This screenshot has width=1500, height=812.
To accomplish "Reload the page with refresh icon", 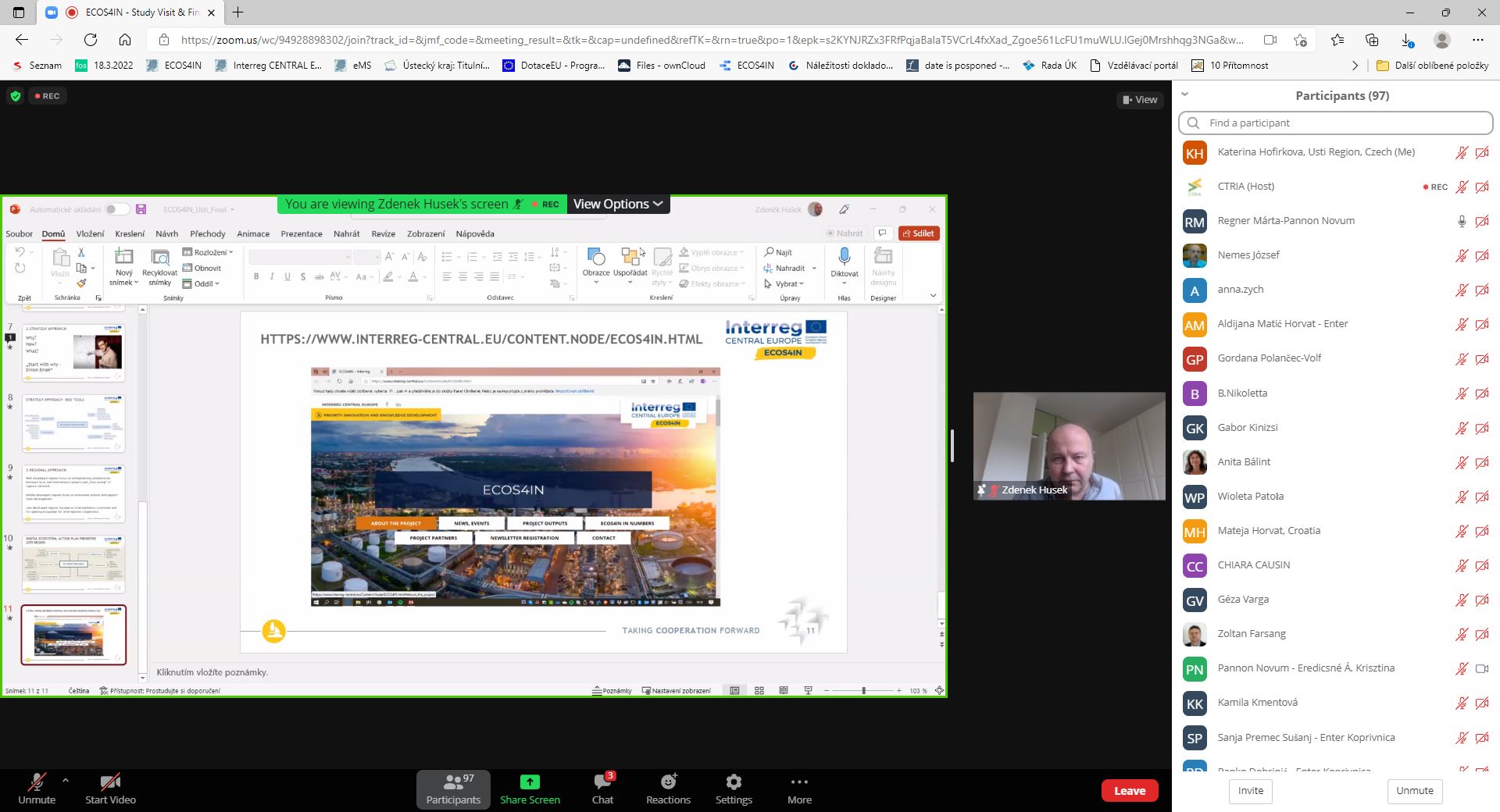I will click(x=91, y=40).
